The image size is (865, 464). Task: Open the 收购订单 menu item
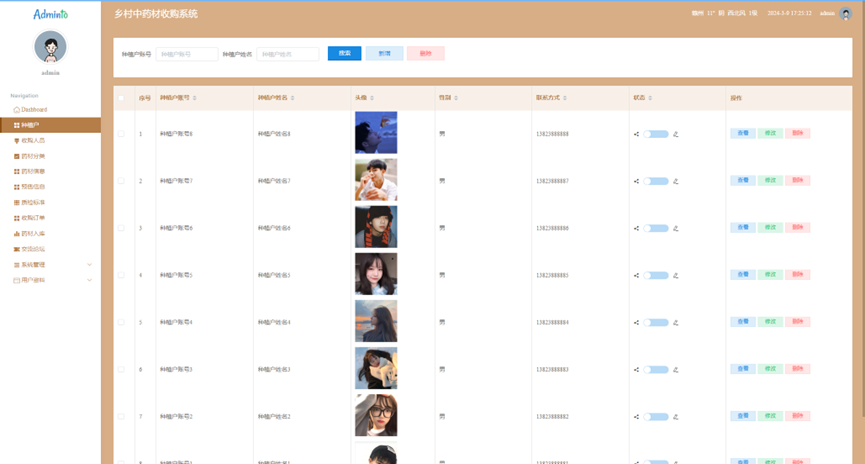(x=50, y=218)
